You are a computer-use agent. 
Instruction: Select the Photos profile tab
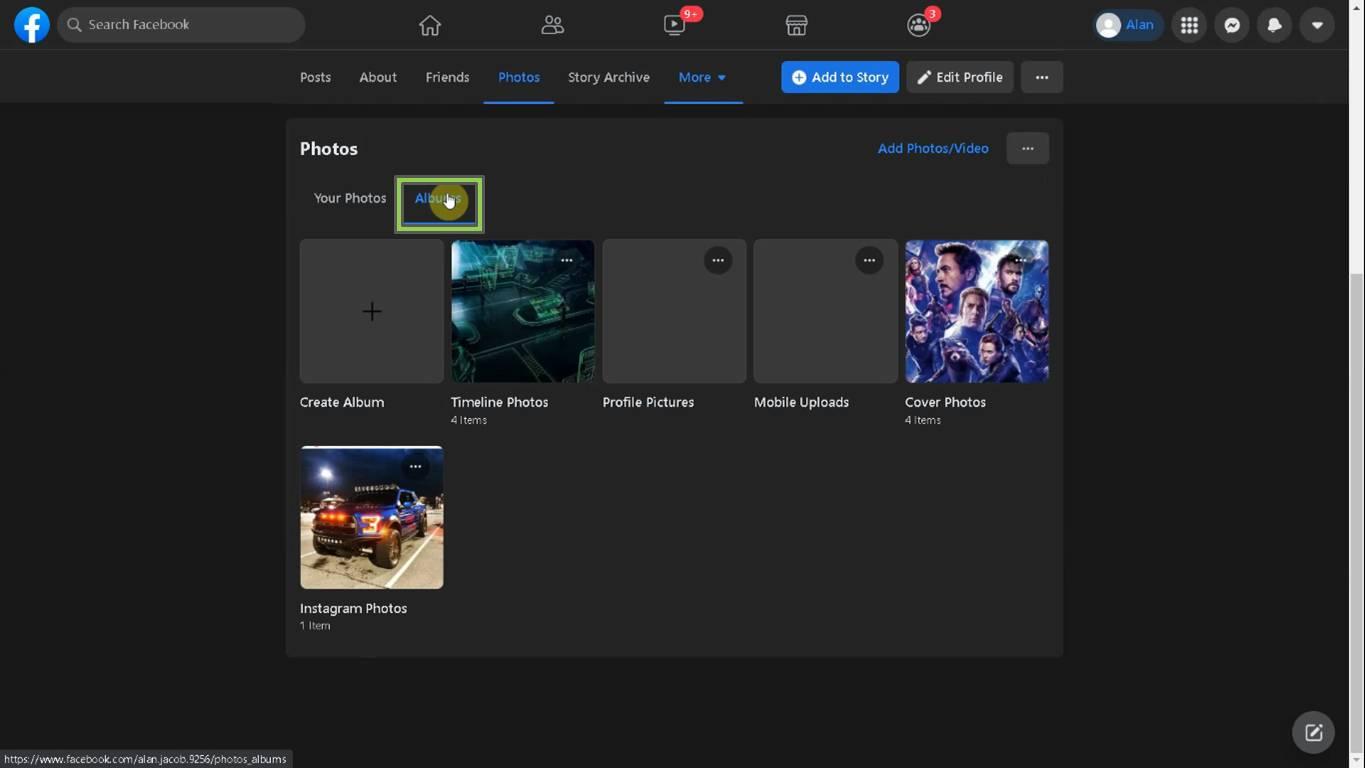[x=519, y=77]
